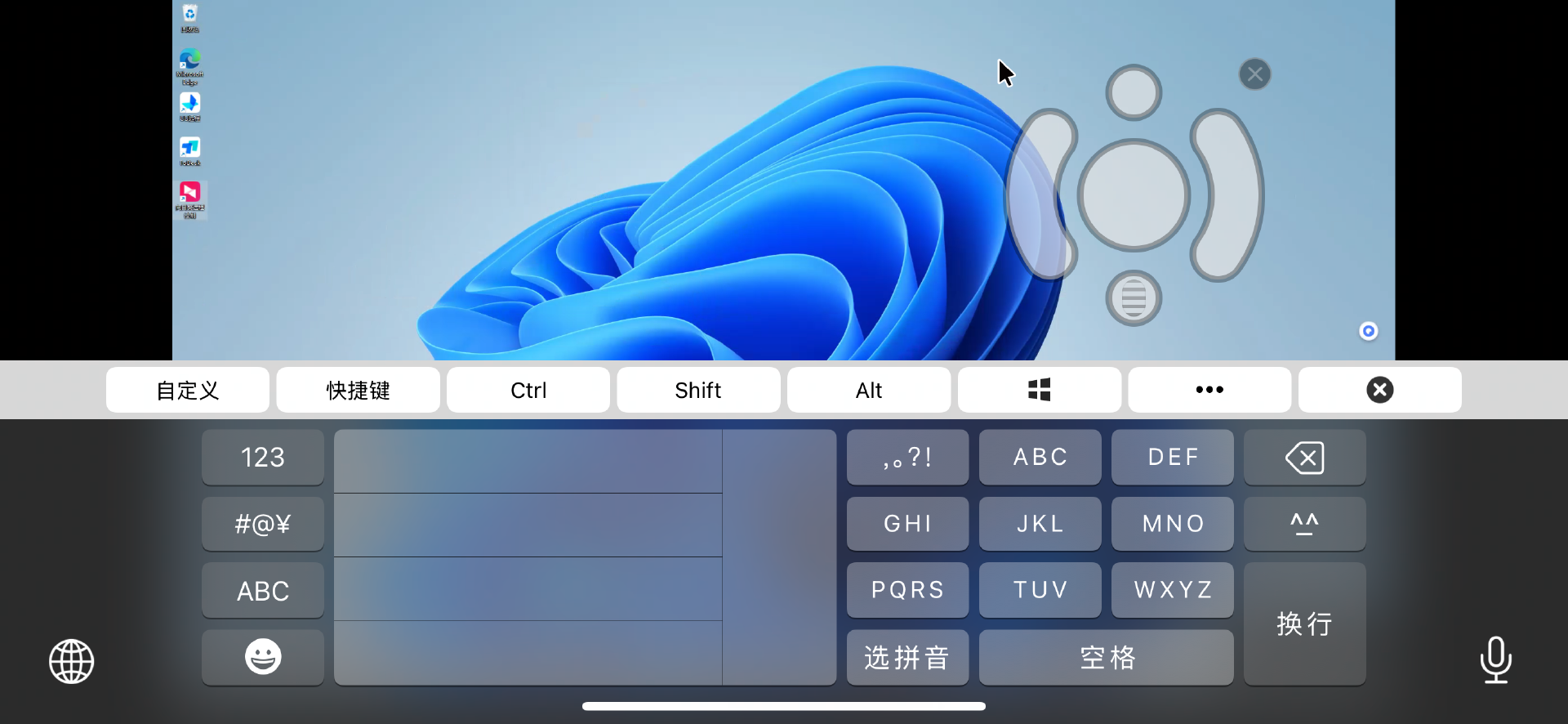This screenshot has width=1568, height=724.
Task: Tap the small top circle of virtual mouse
Action: pyautogui.click(x=1134, y=92)
